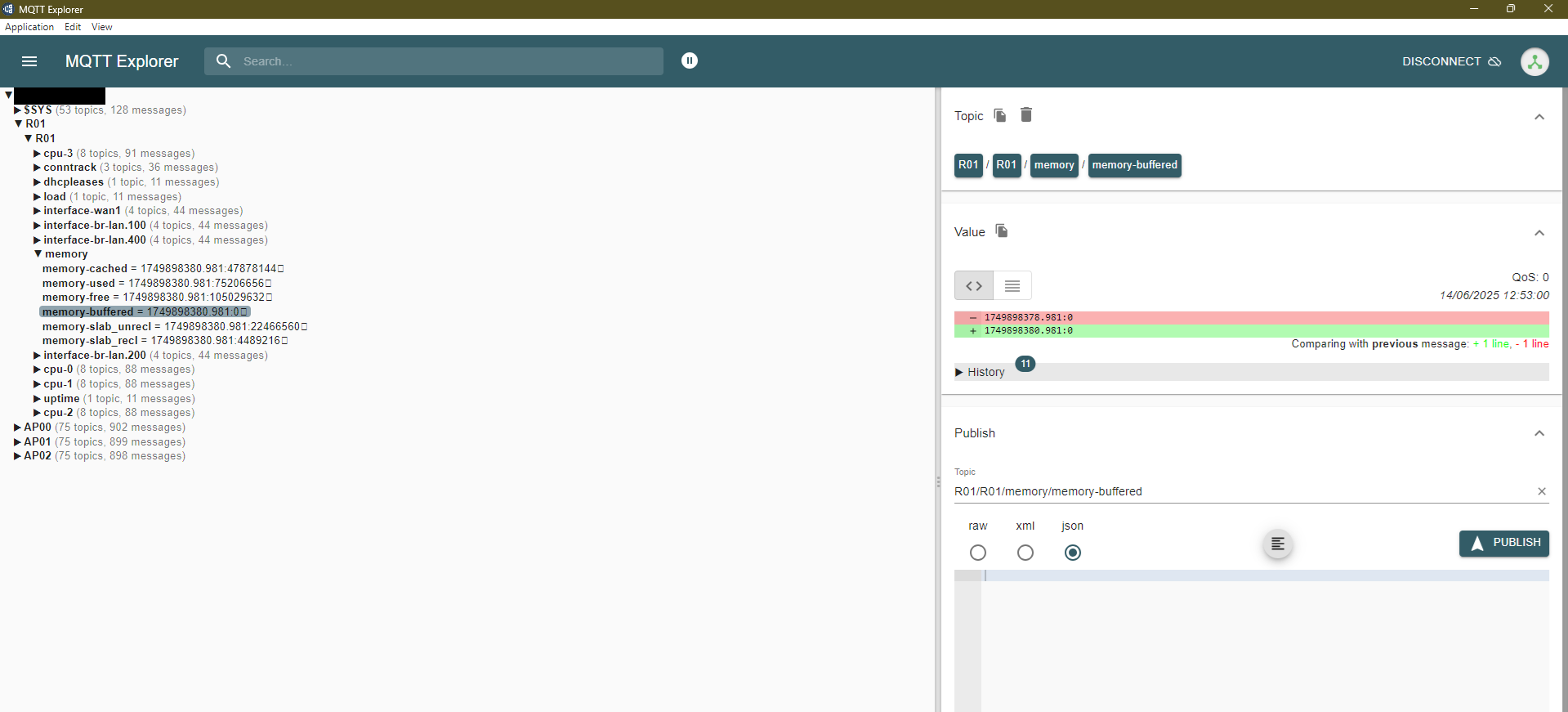Open the Application menu
Viewport: 1568px width, 712px height.
pyautogui.click(x=29, y=27)
